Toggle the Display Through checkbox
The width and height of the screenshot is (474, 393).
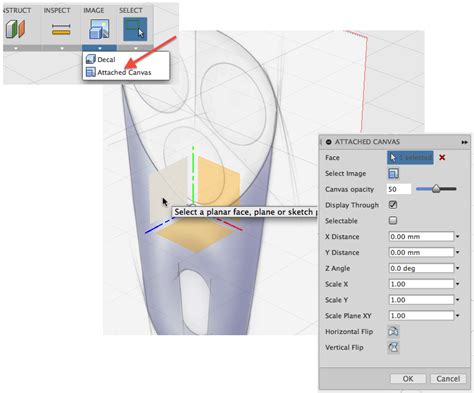point(393,205)
